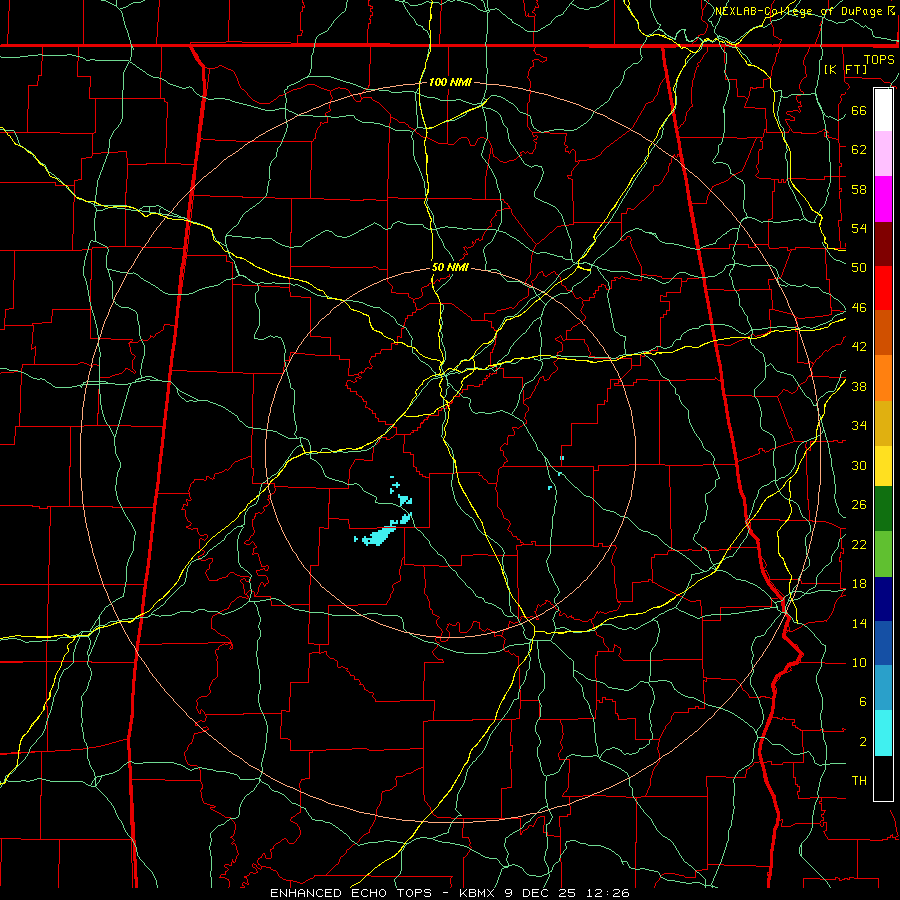Select the light green legend color band

coord(883,554)
